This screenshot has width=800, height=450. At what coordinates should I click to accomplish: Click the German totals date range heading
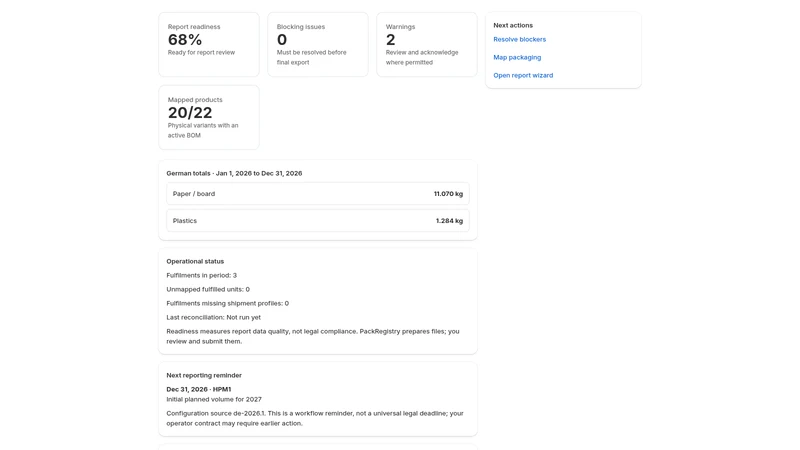pos(234,173)
